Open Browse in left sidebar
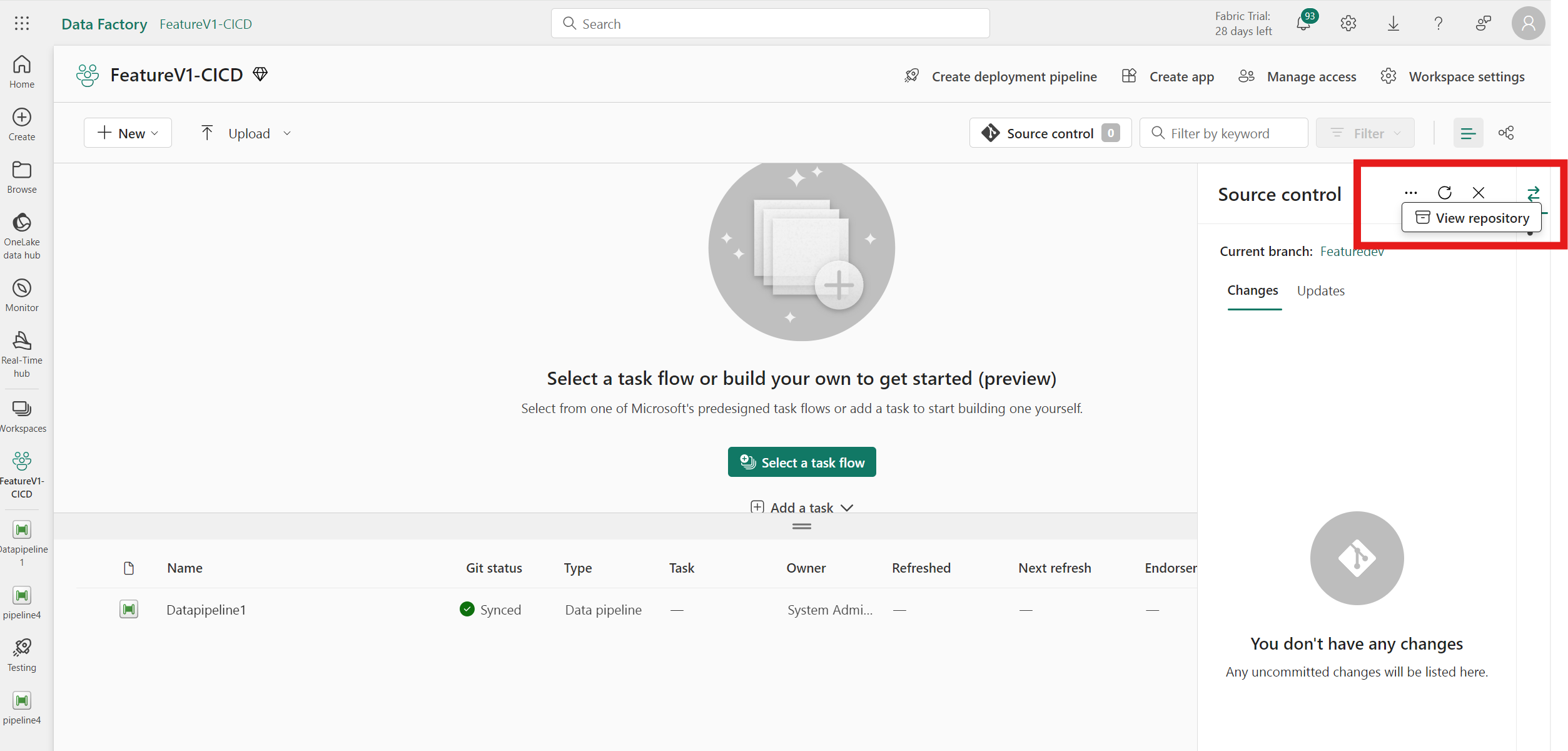This screenshot has height=751, width=1568. point(22,176)
